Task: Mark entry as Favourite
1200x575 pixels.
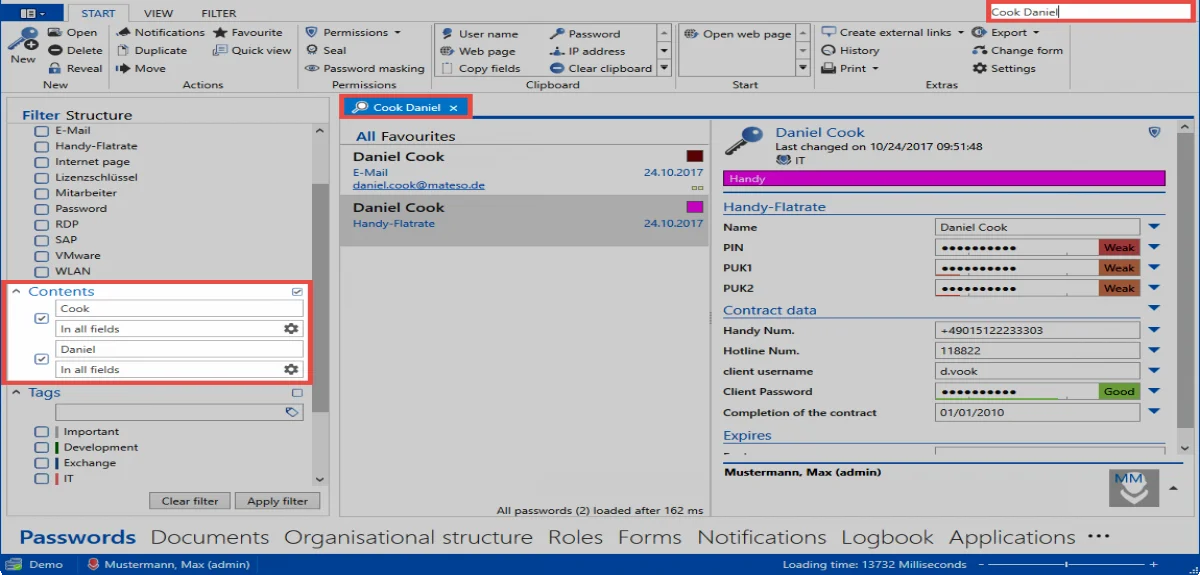Action: [x=248, y=33]
